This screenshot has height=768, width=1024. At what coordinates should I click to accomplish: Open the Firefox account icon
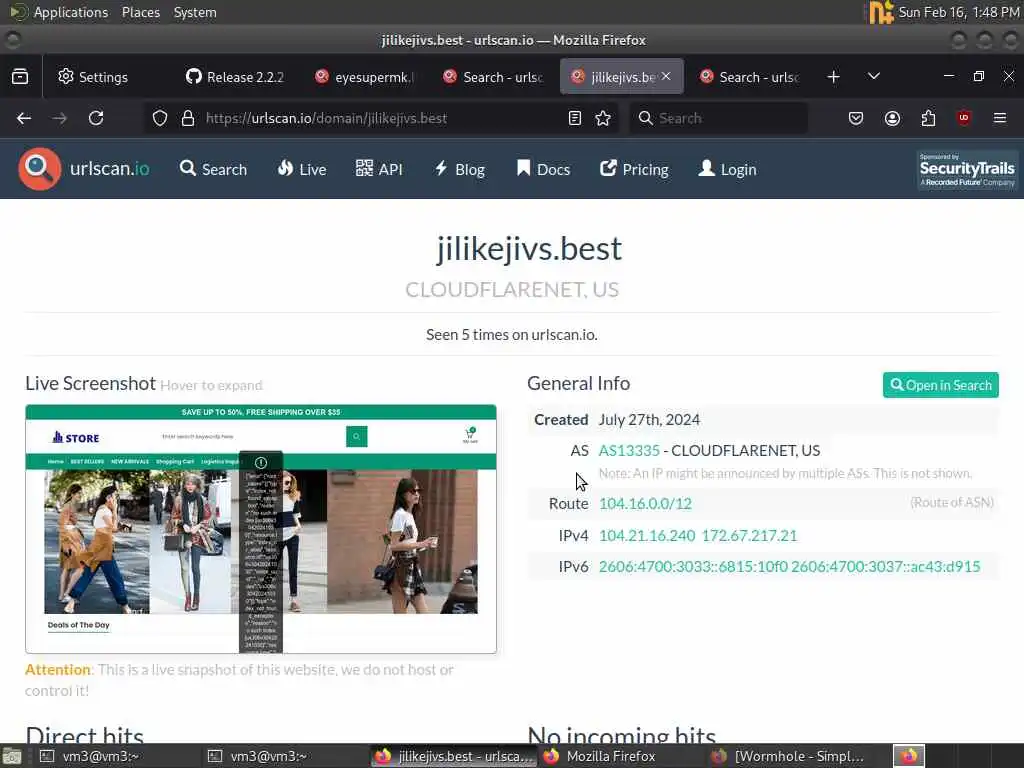(x=892, y=118)
